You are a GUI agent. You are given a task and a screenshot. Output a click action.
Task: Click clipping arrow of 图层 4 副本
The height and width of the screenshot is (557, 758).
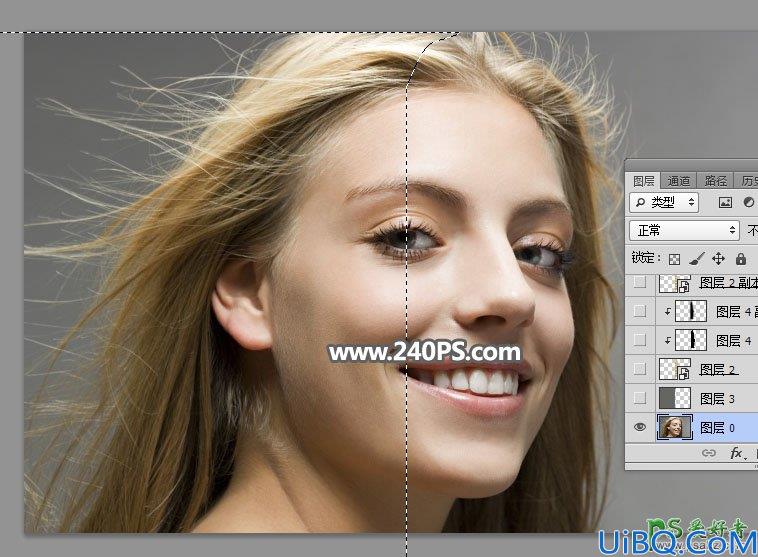click(668, 311)
